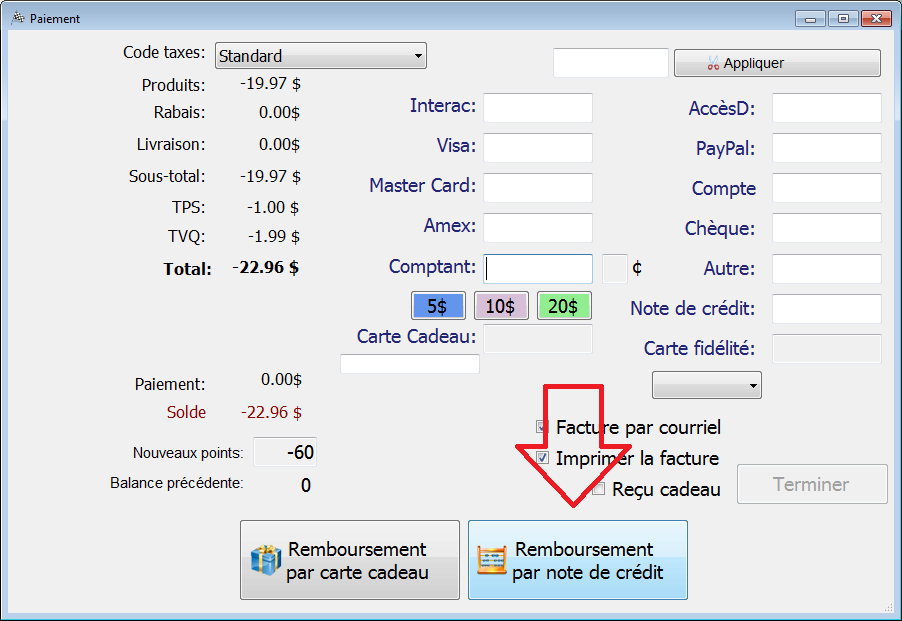Click the abacus icon on Remboursement par note de crédit
Image resolution: width=902 pixels, height=621 pixels.
coord(492,560)
